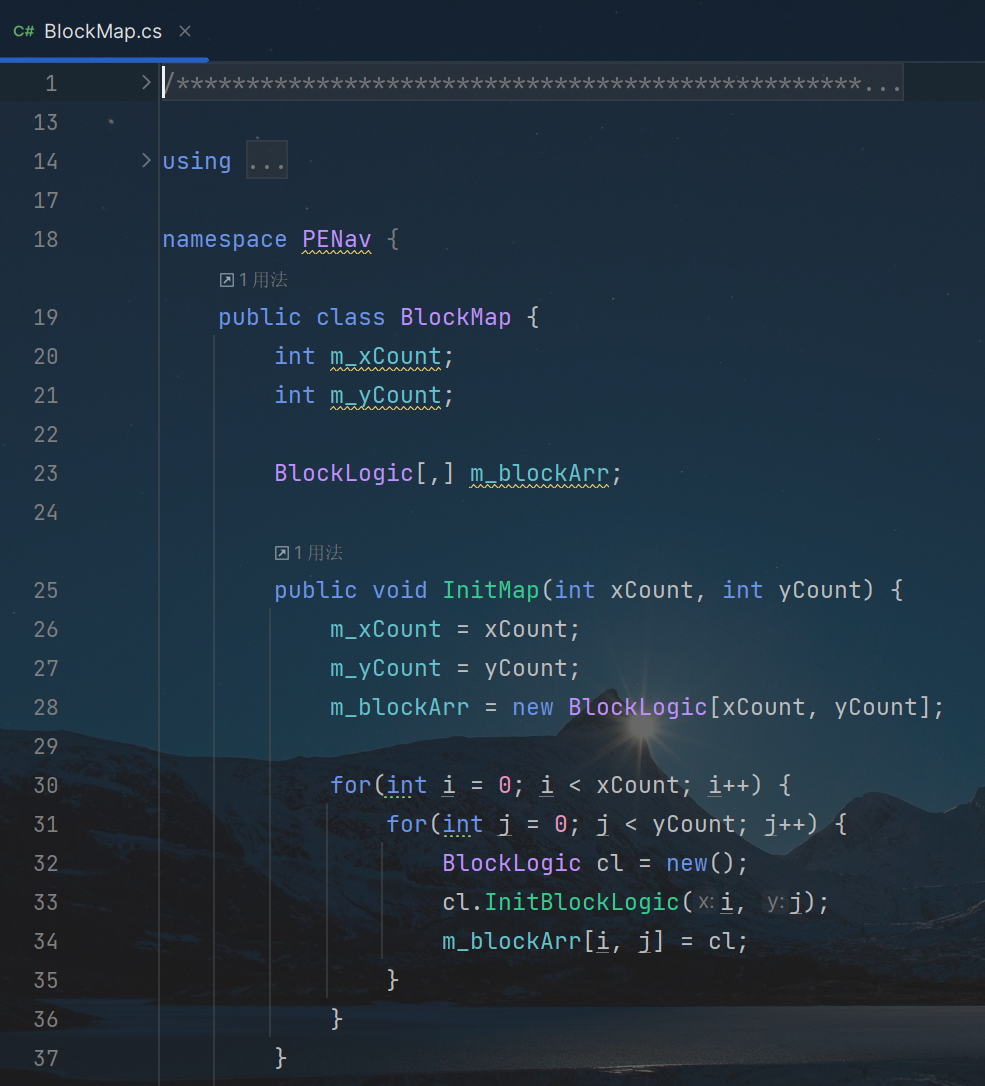Click the closing brace on line 37
The height and width of the screenshot is (1086, 985).
281,1058
